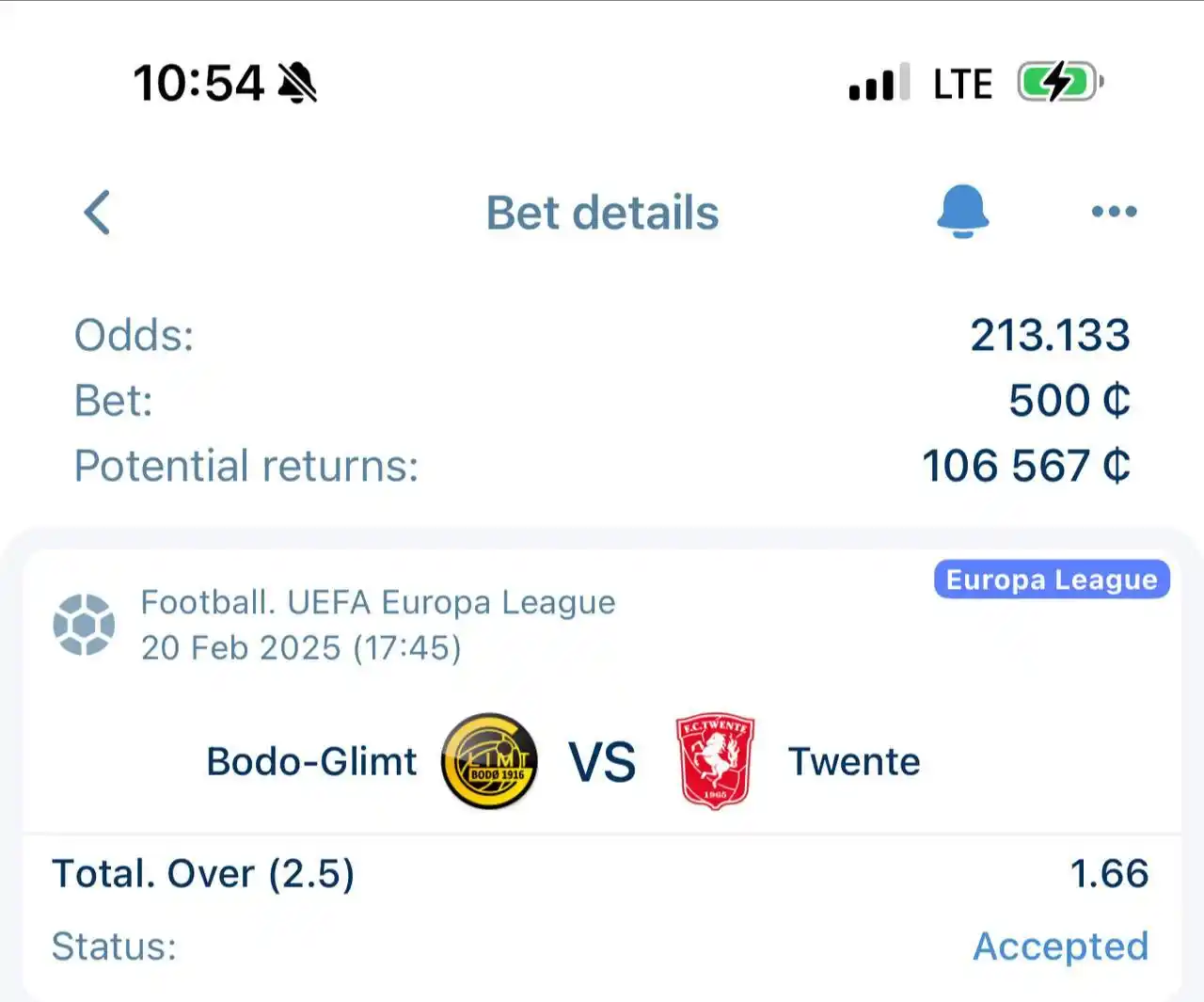Viewport: 1204px width, 1002px height.
Task: Tap the Bodo-Glimt team name
Action: coord(311,761)
